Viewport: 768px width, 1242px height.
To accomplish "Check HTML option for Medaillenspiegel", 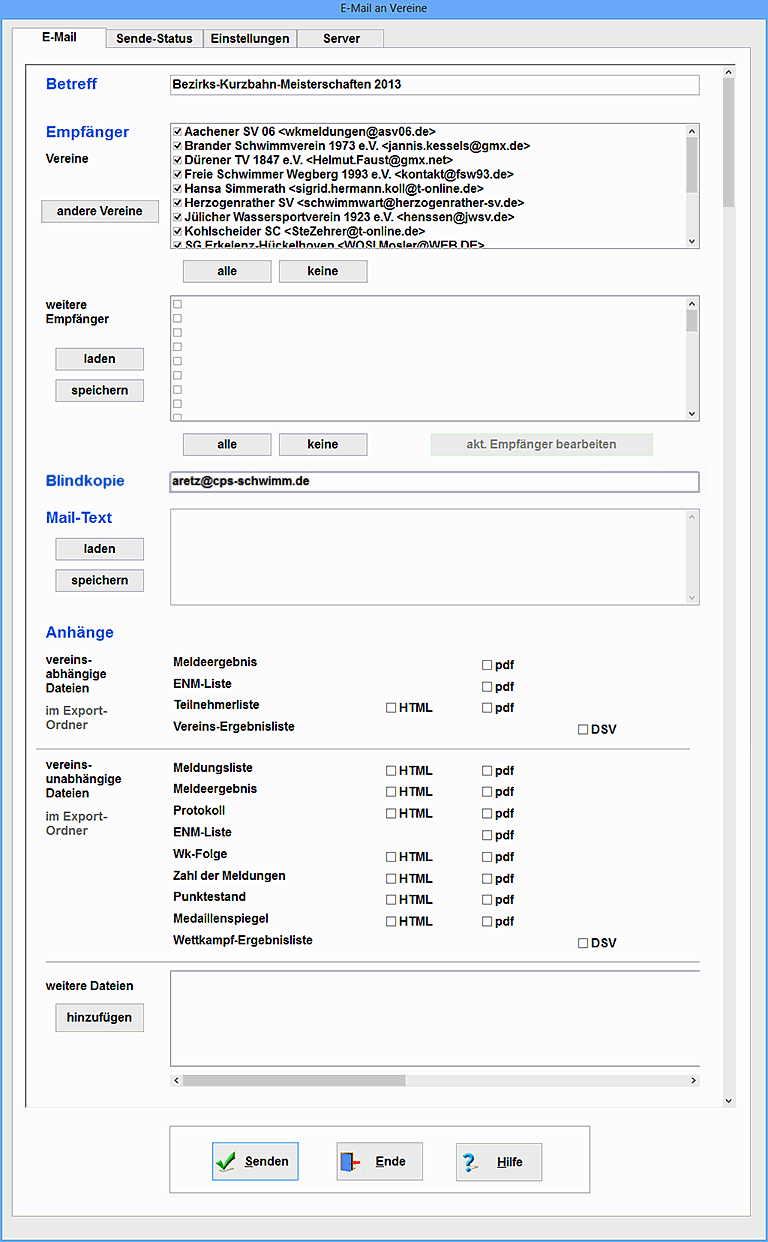I will click(x=391, y=922).
